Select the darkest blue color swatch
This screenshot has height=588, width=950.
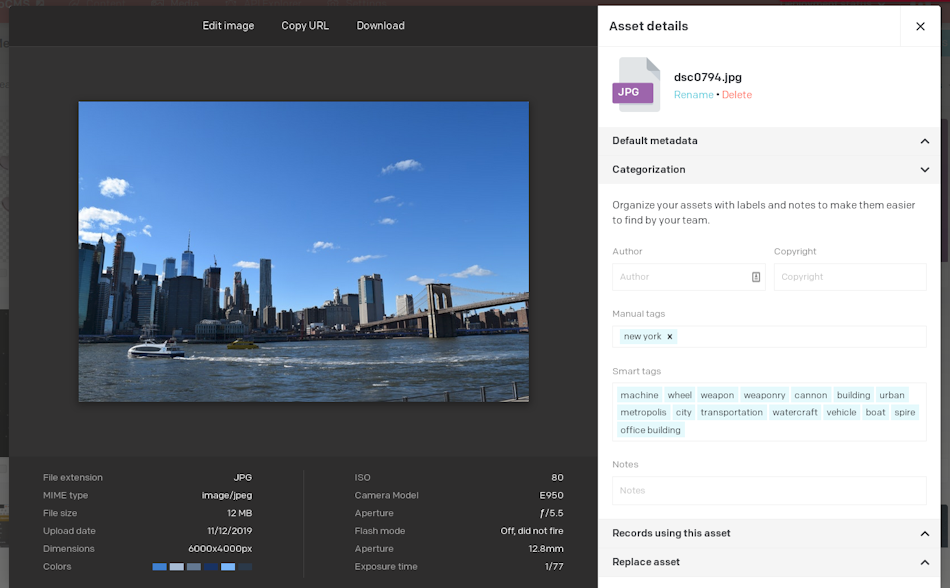tap(210, 566)
